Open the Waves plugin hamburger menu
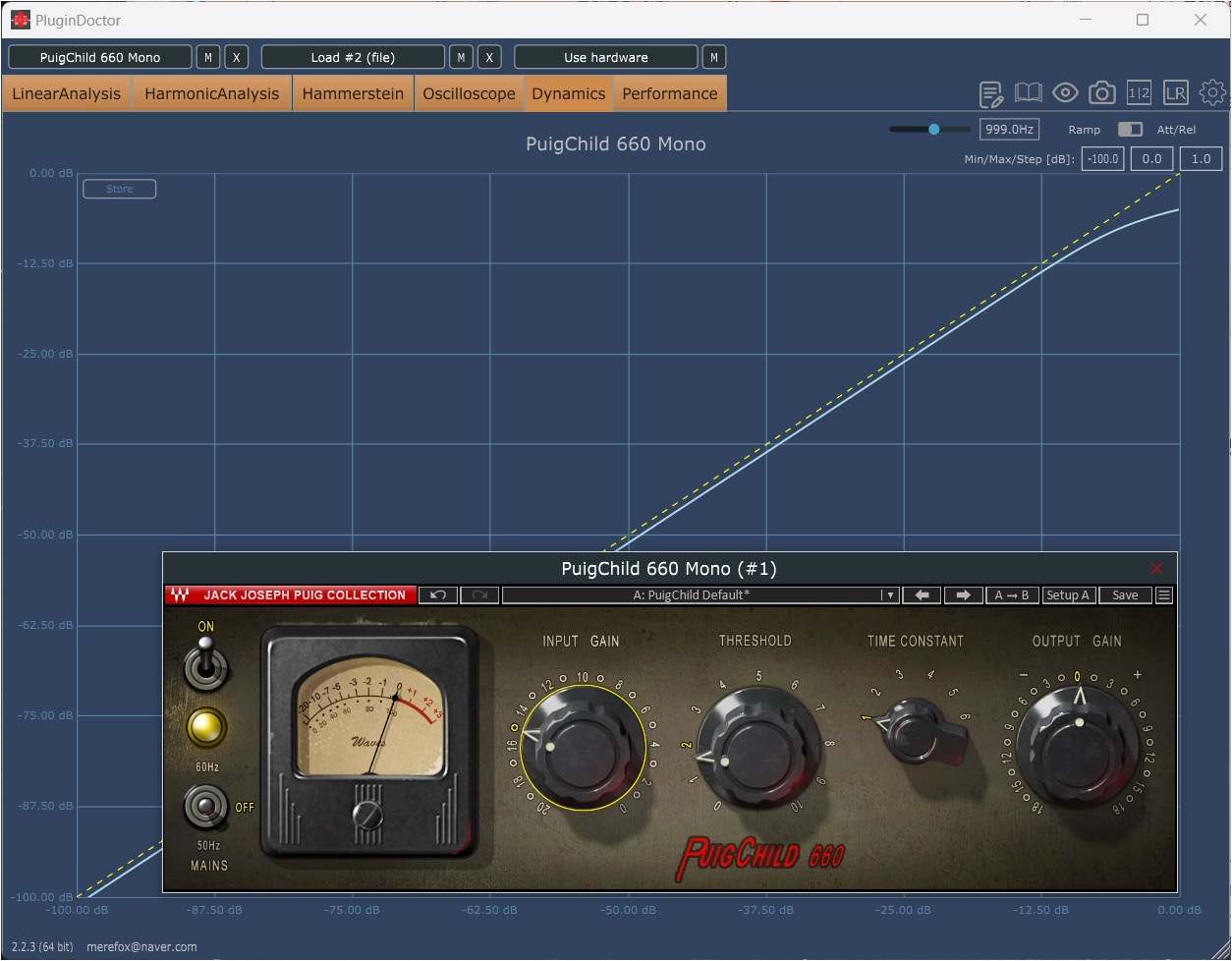1232x961 pixels. click(x=1164, y=595)
